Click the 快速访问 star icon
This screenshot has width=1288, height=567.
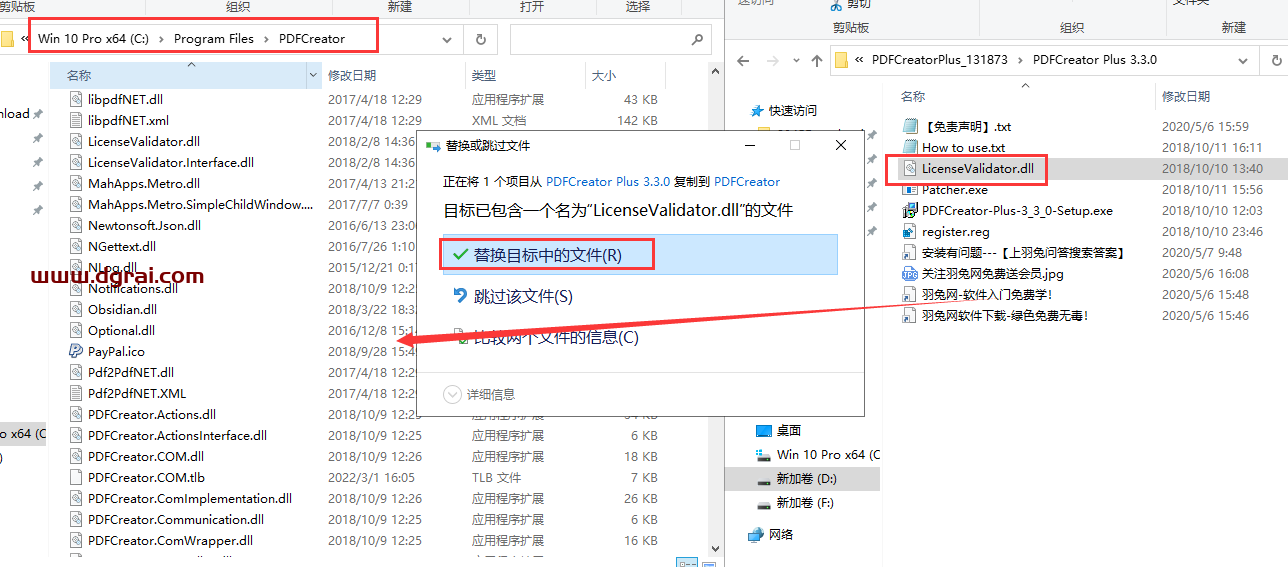(x=759, y=110)
